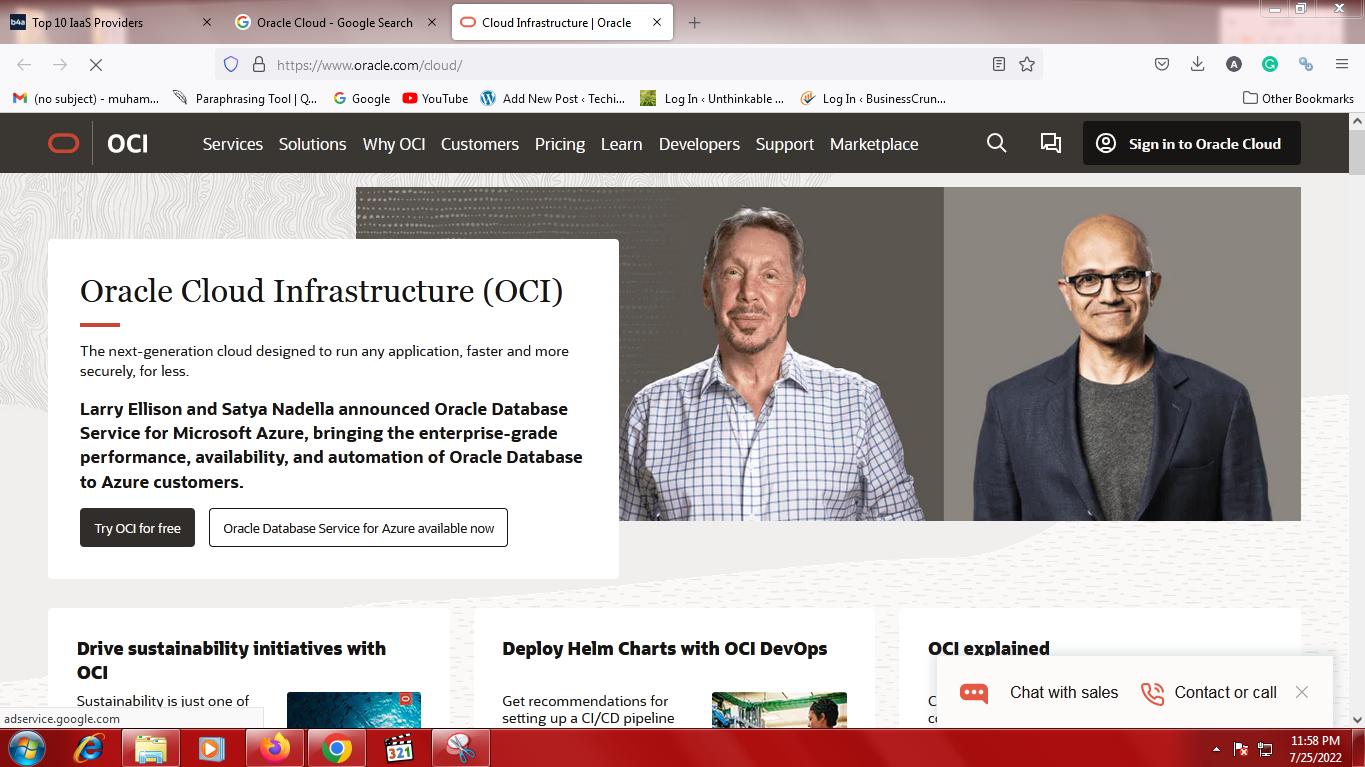Open the YouTube bookmark
1365x767 pixels.
[x=435, y=98]
